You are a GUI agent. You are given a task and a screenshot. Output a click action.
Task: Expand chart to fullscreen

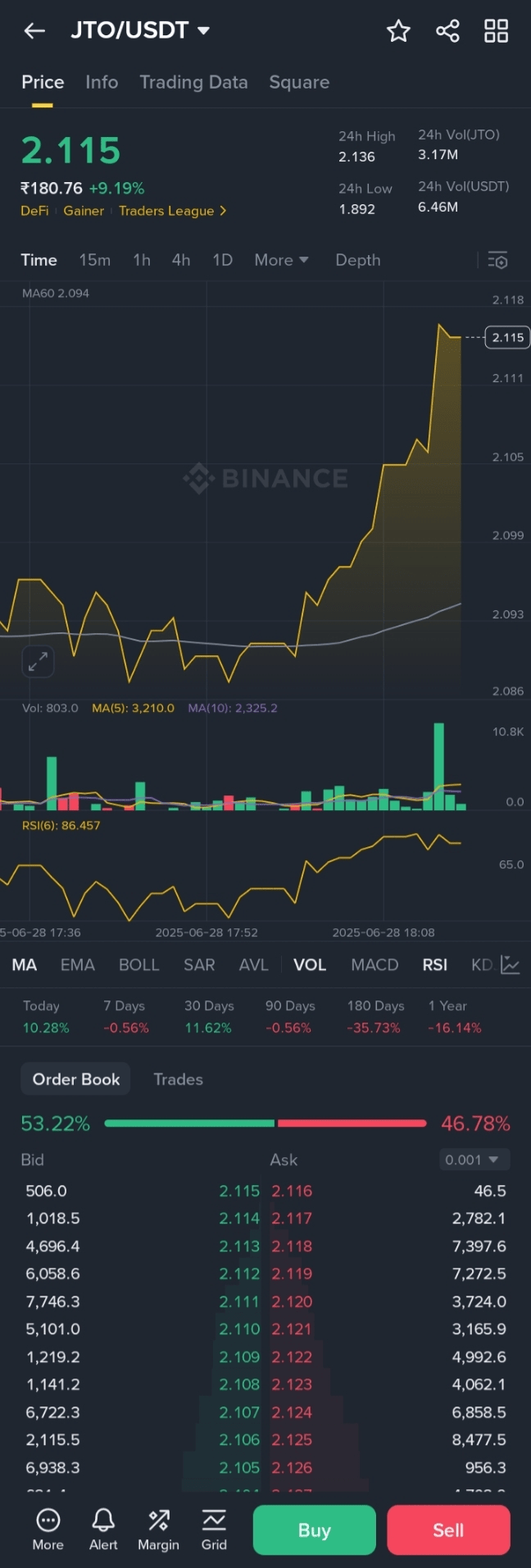coord(38,662)
